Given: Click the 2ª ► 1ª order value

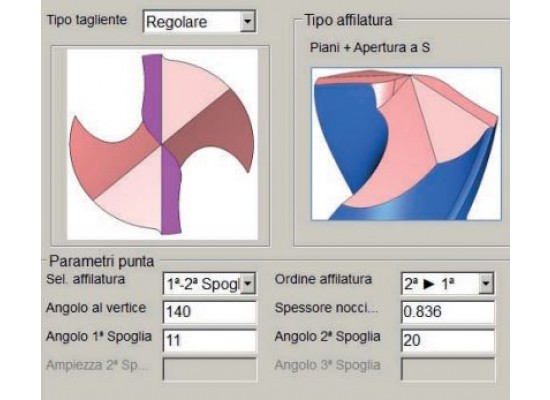Looking at the screenshot, I should (x=429, y=284).
